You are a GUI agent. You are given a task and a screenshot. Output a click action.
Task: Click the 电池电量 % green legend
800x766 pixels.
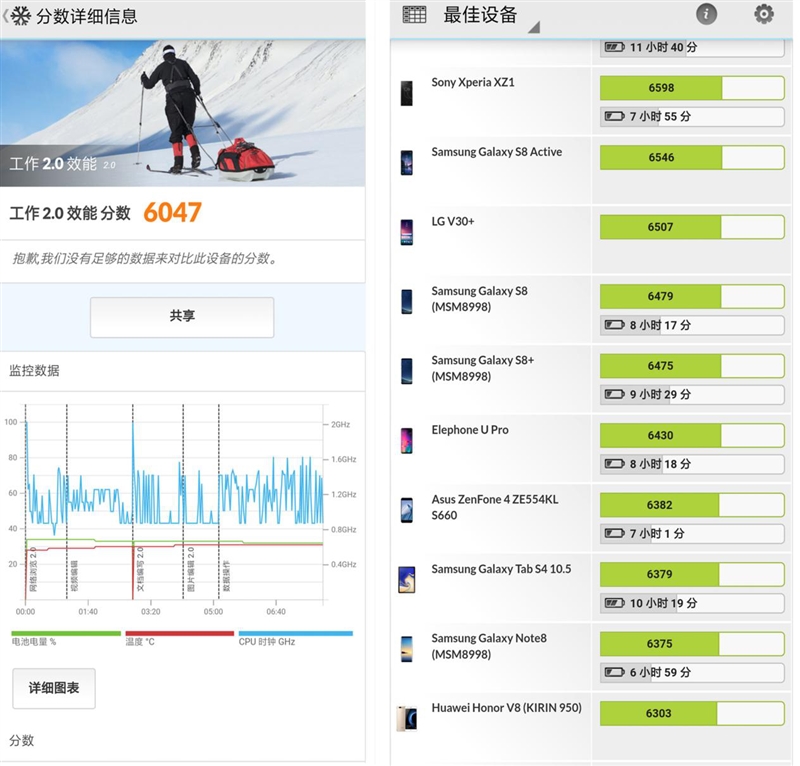click(x=66, y=638)
